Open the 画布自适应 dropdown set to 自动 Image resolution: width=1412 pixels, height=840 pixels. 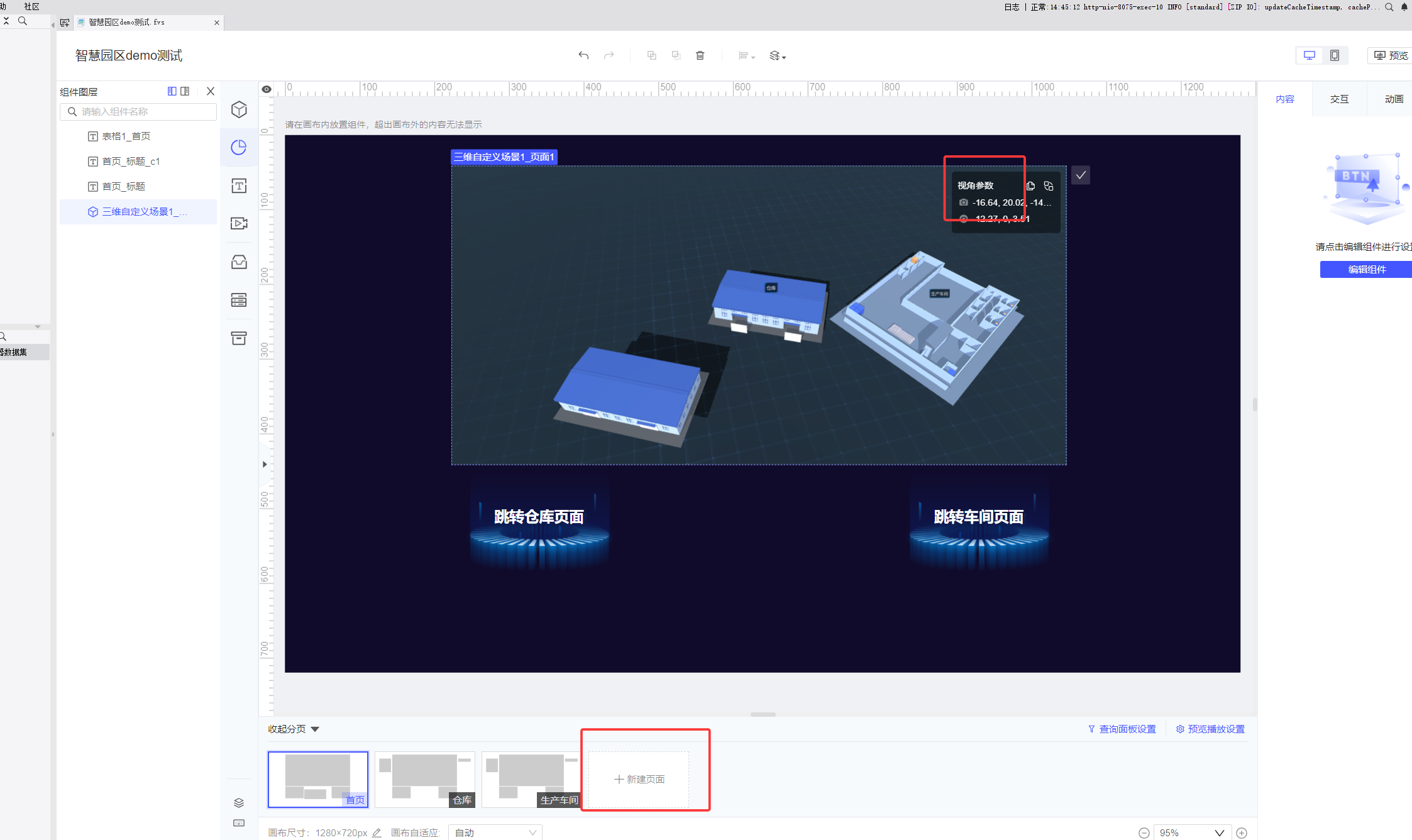(x=495, y=832)
